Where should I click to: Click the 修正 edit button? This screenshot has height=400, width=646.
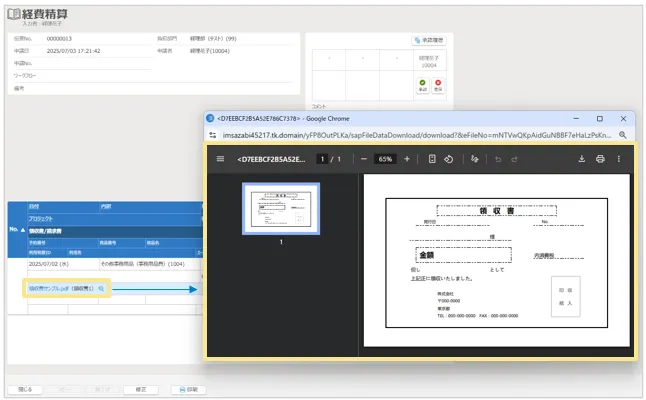(139, 389)
